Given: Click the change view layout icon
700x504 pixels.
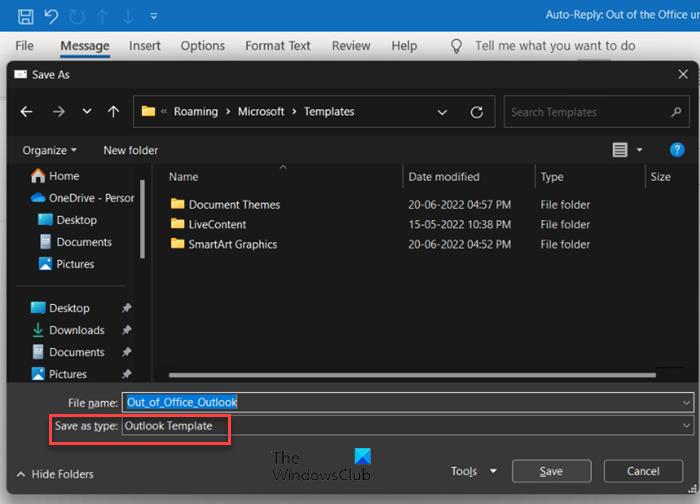Looking at the screenshot, I should pyautogui.click(x=621, y=150).
